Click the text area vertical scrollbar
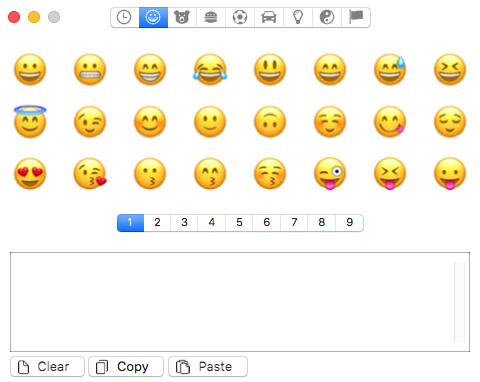 [459, 302]
